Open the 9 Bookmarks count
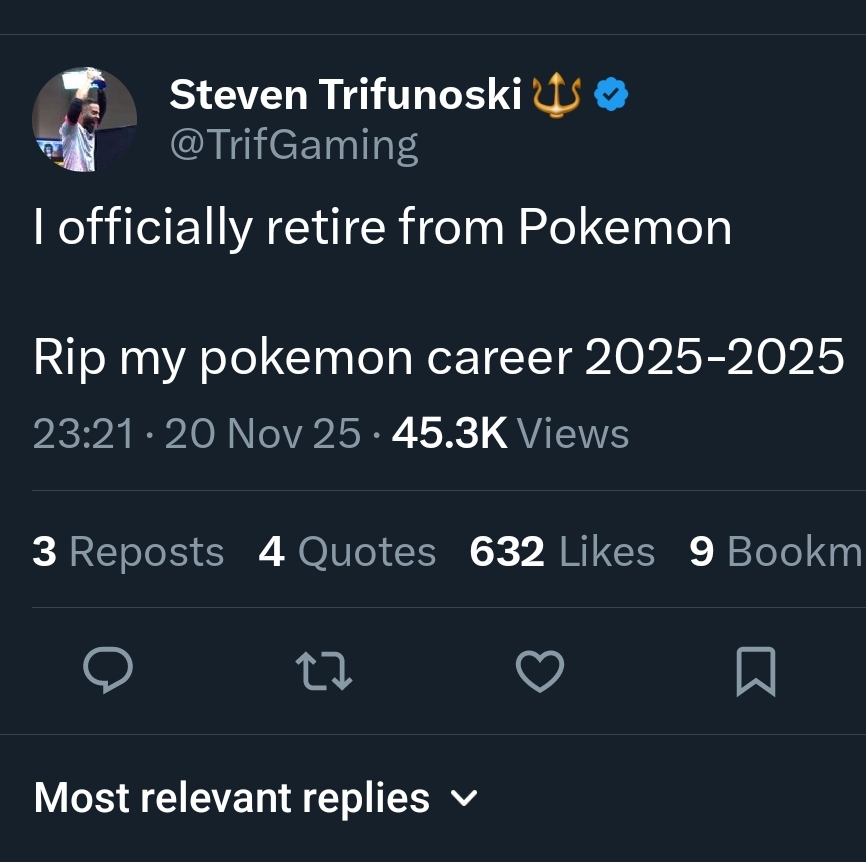Screen dimensions: 866x862 tap(775, 551)
